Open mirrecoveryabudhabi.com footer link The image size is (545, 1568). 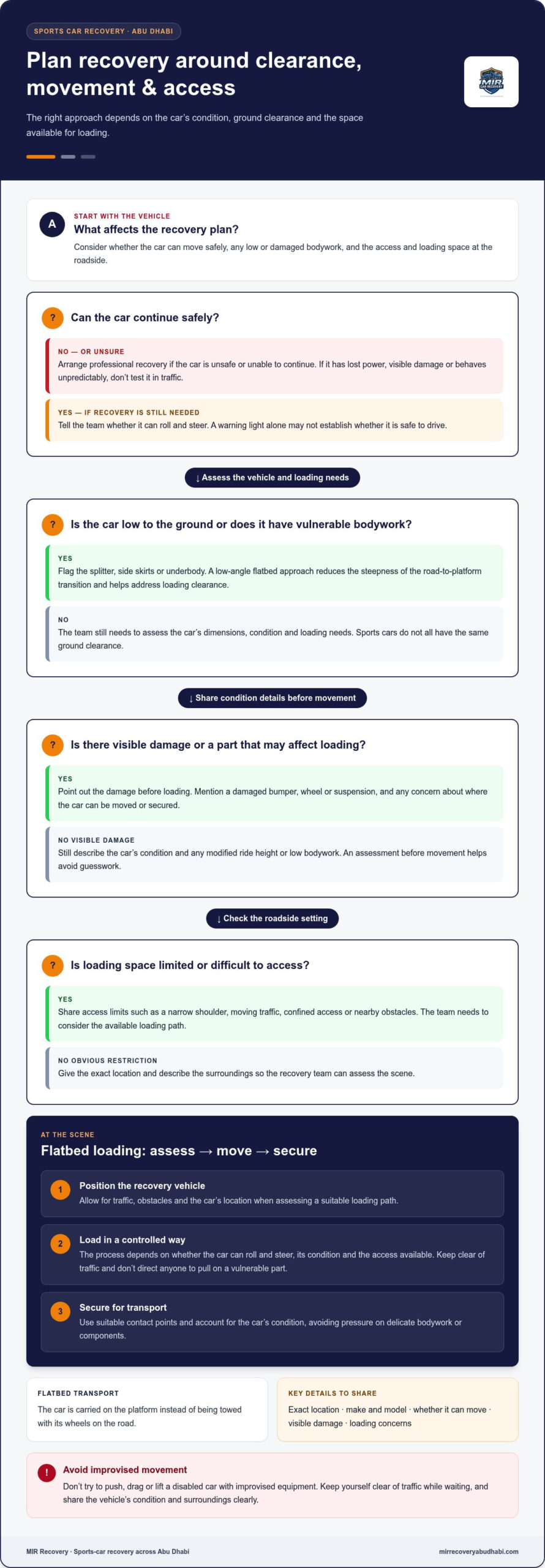(479, 1551)
